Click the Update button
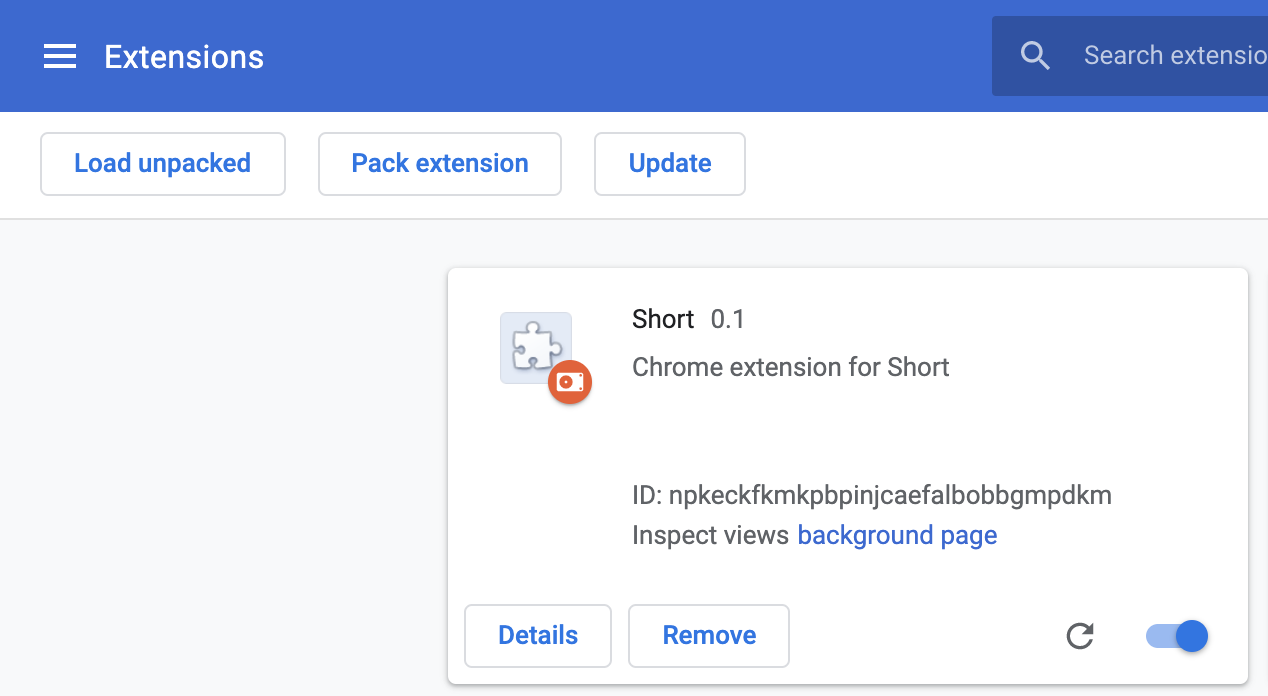 coord(670,164)
